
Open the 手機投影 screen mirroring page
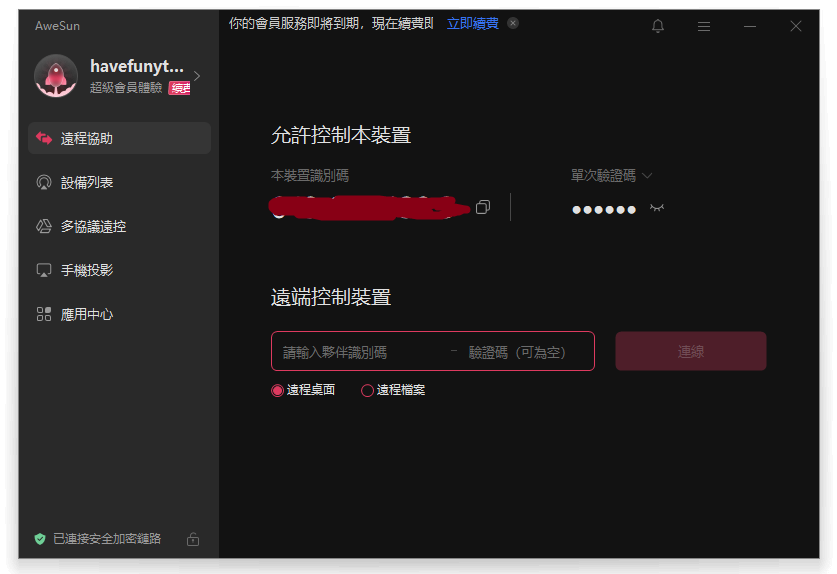(119, 270)
